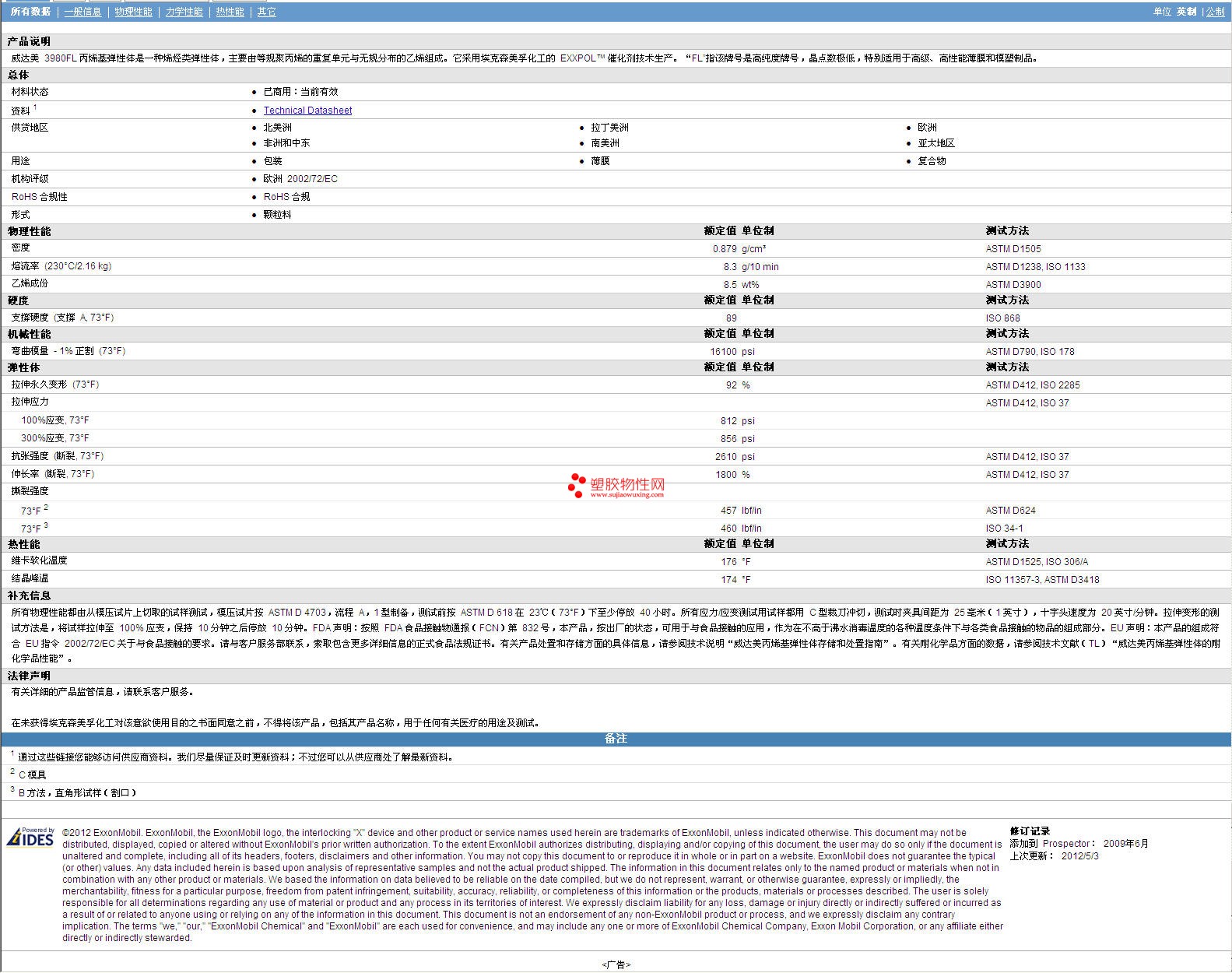Open the 热性能 tab
Image resolution: width=1232 pixels, height=973 pixels.
pos(230,12)
